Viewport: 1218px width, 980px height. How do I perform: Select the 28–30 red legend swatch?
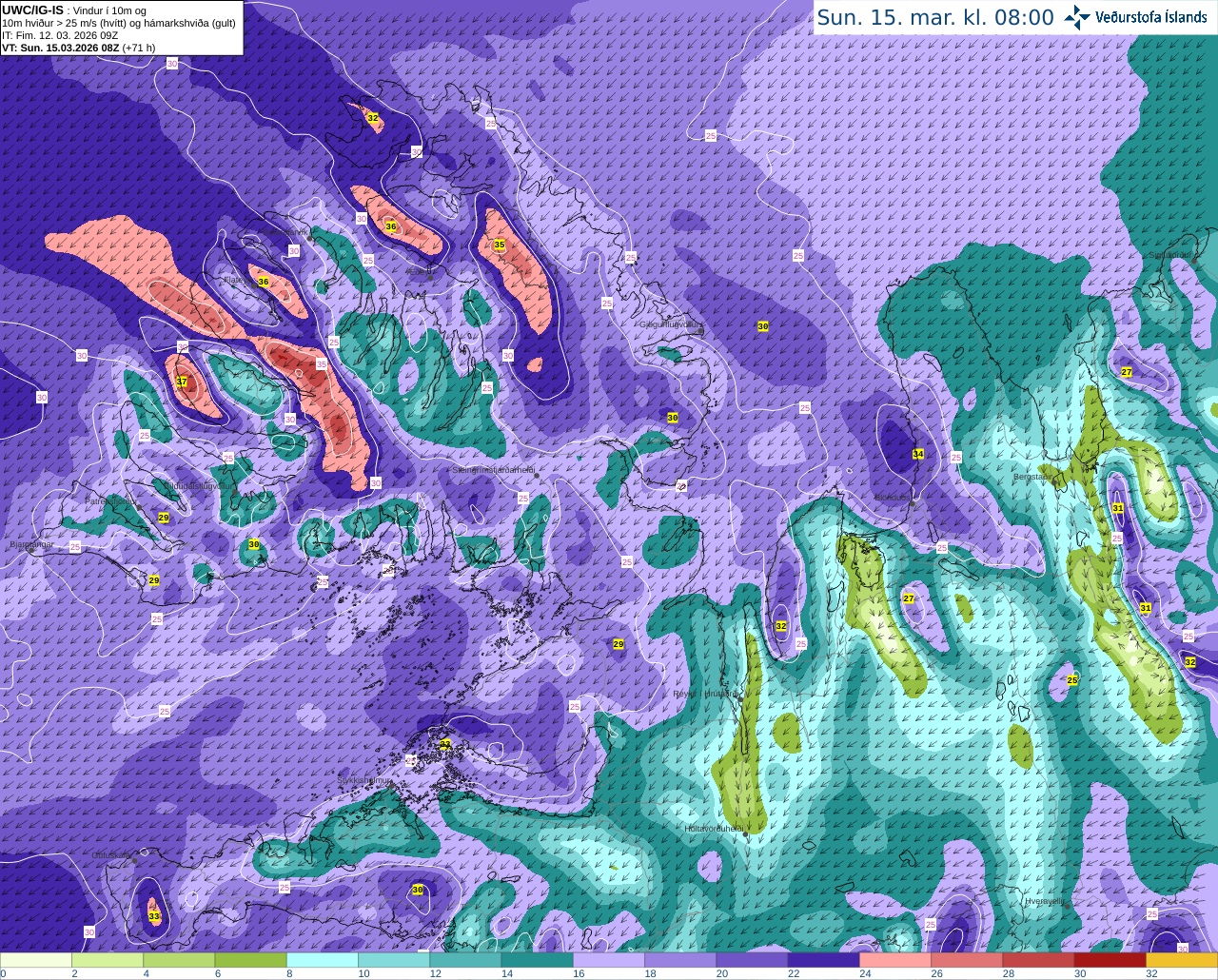(1038, 959)
